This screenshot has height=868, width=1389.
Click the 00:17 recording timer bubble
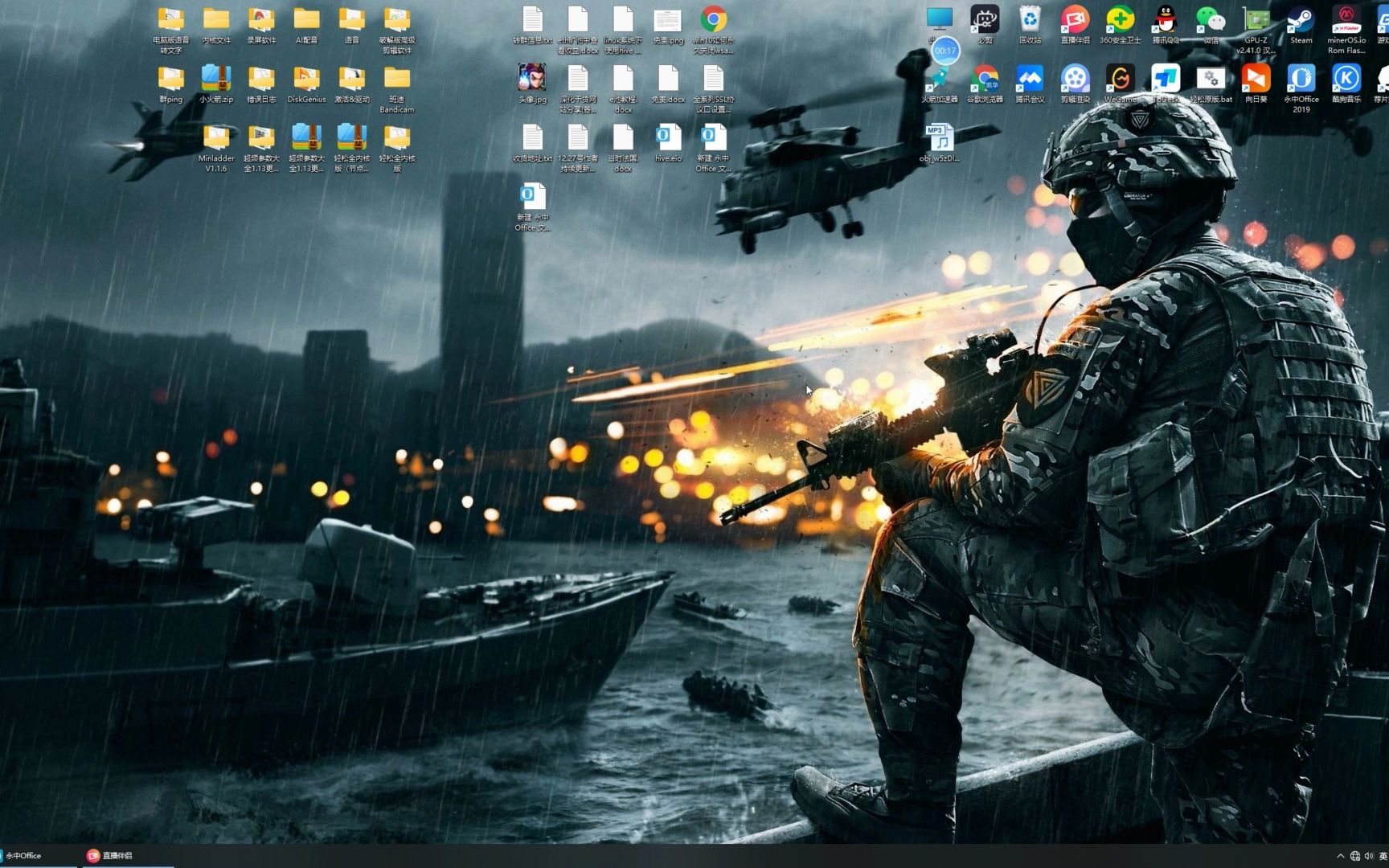point(945,51)
